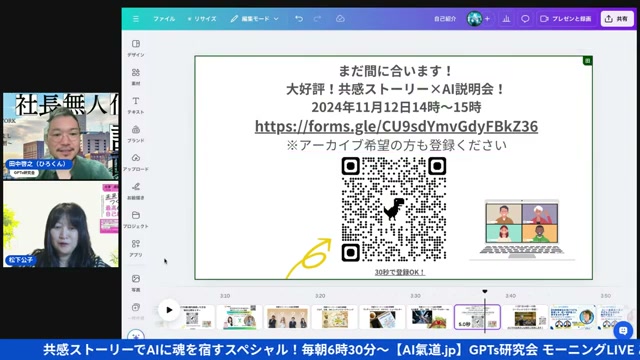The height and width of the screenshot is (360, 640).
Task: Open the アップロード uploads panel
Action: coord(136,162)
